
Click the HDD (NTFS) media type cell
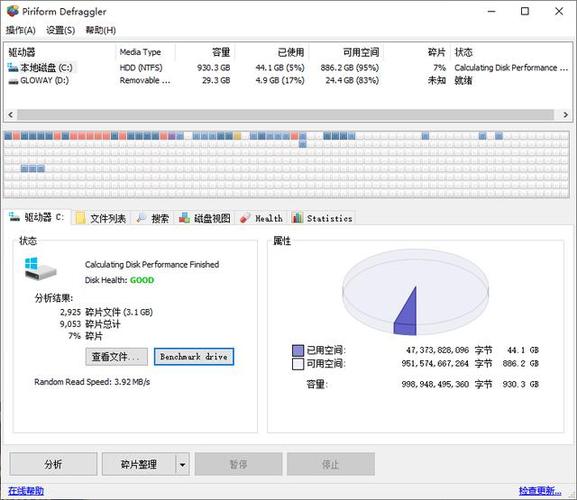[x=141, y=68]
